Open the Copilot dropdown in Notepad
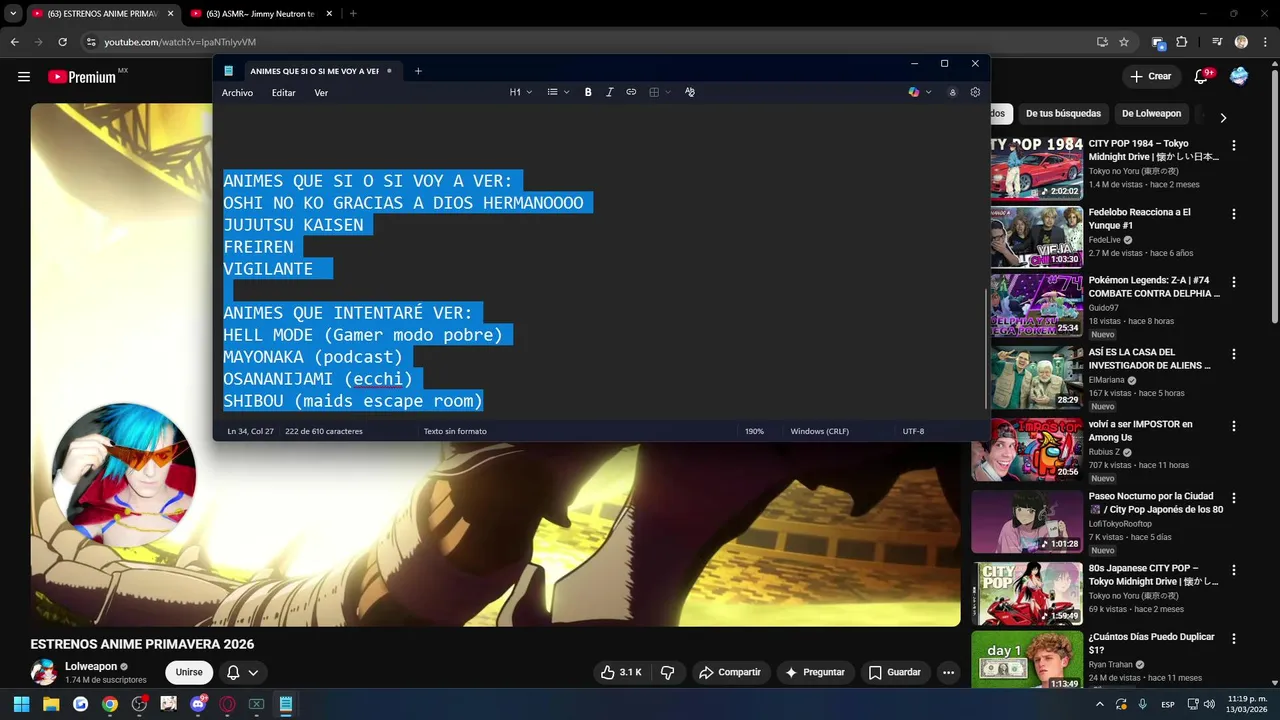The image size is (1280, 720). tap(919, 92)
